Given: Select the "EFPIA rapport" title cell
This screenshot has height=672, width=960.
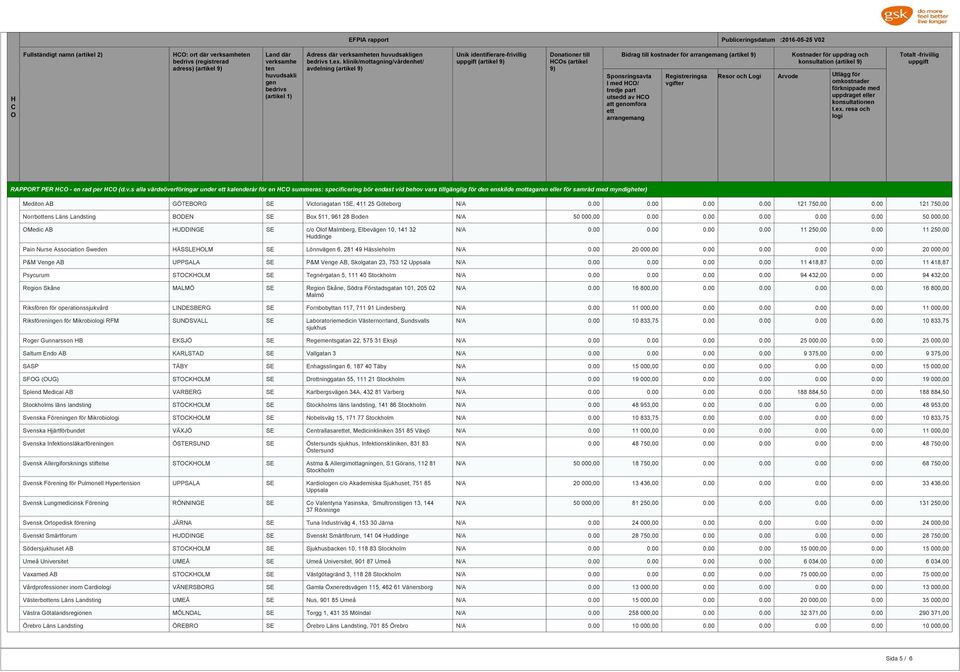Looking at the screenshot, I should (368, 40).
